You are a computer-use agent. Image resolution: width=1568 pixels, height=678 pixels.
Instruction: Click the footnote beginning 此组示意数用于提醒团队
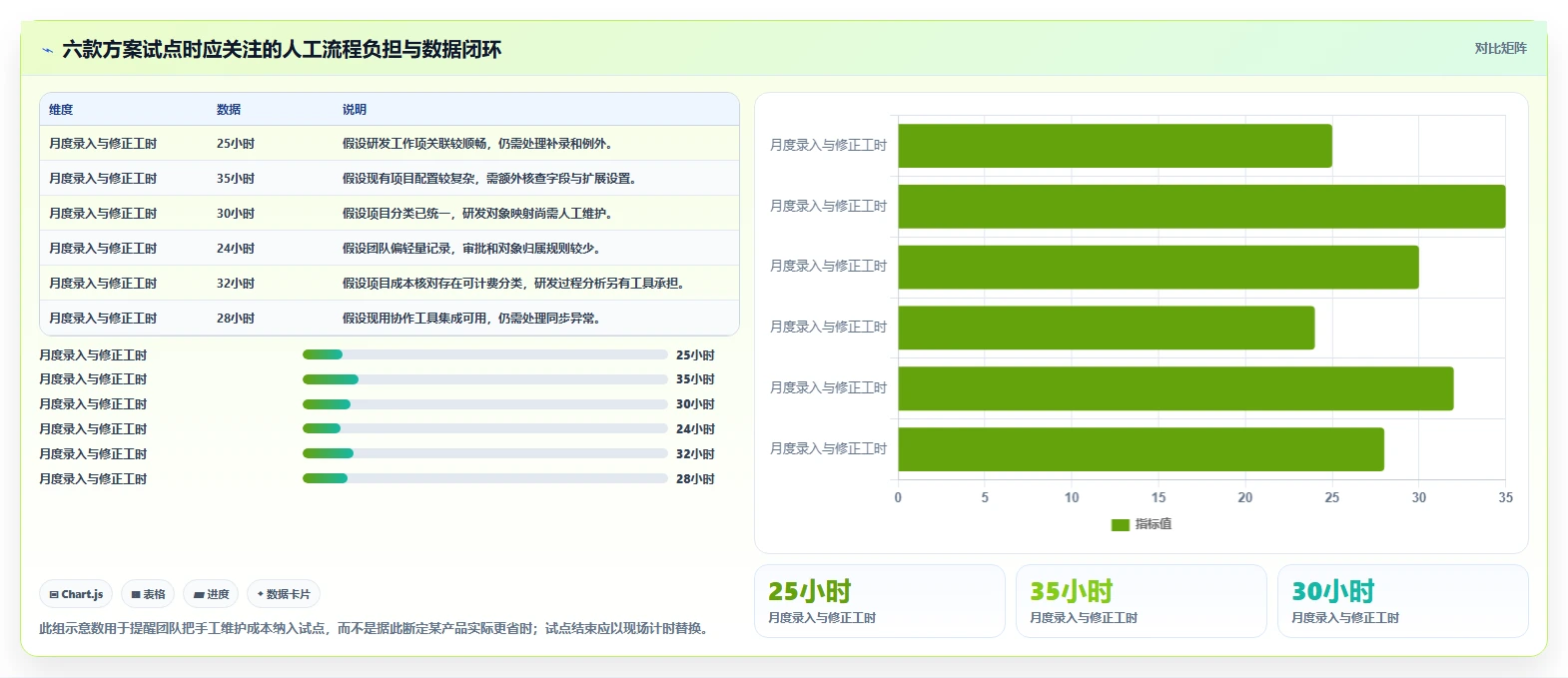click(377, 629)
